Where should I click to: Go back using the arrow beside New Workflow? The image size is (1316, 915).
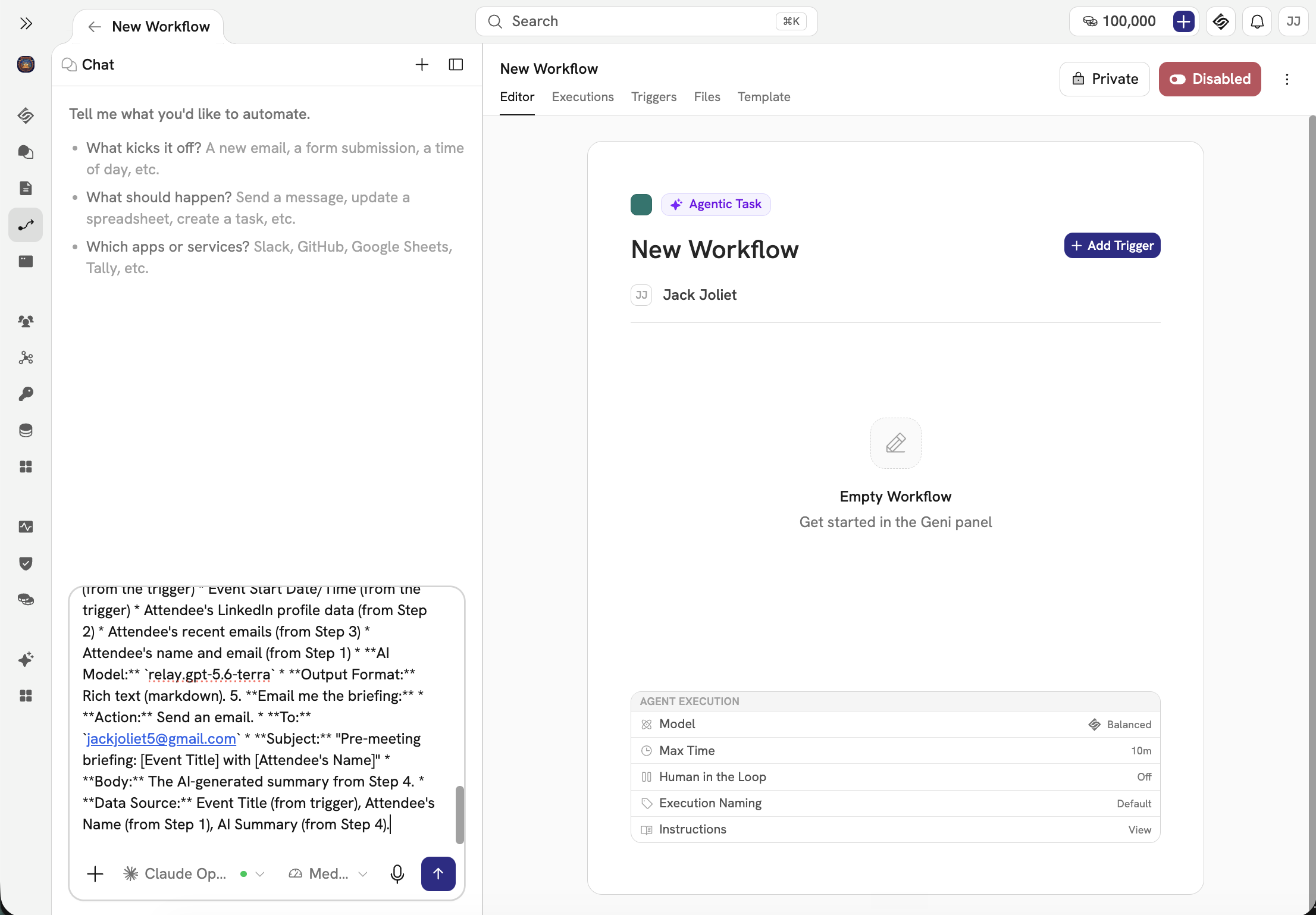point(94,27)
